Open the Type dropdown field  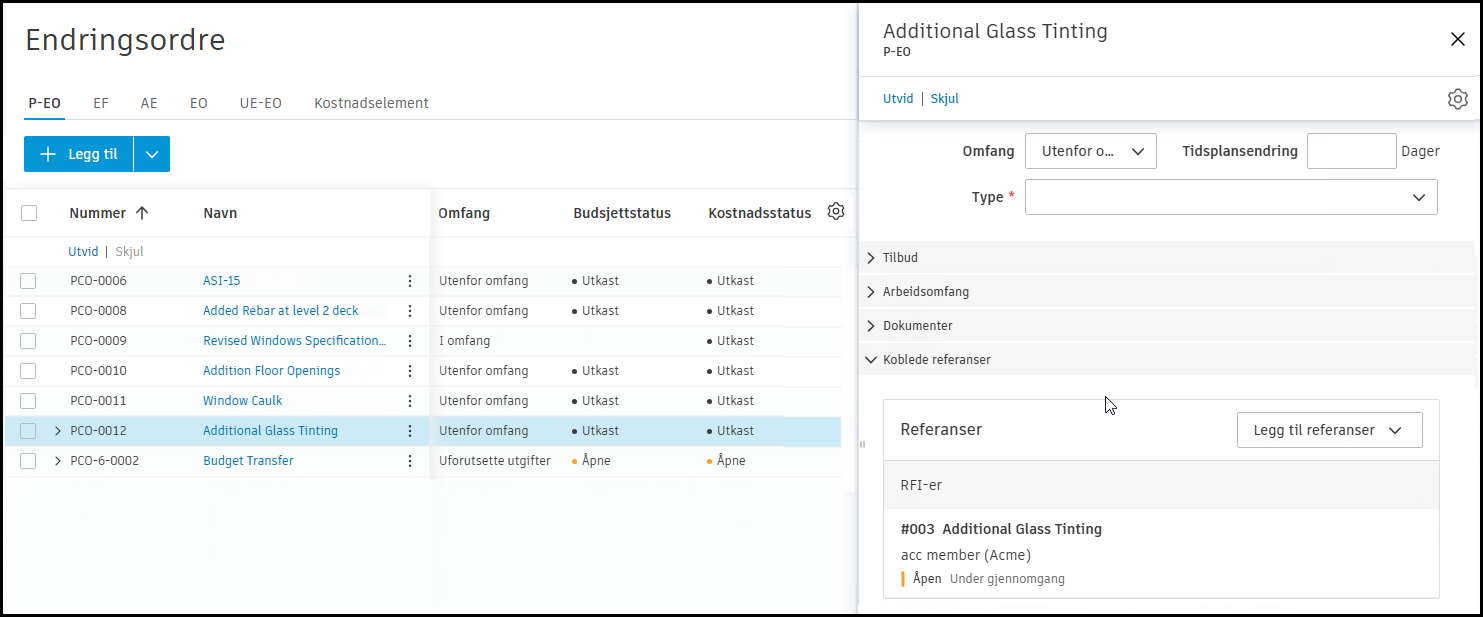1231,197
